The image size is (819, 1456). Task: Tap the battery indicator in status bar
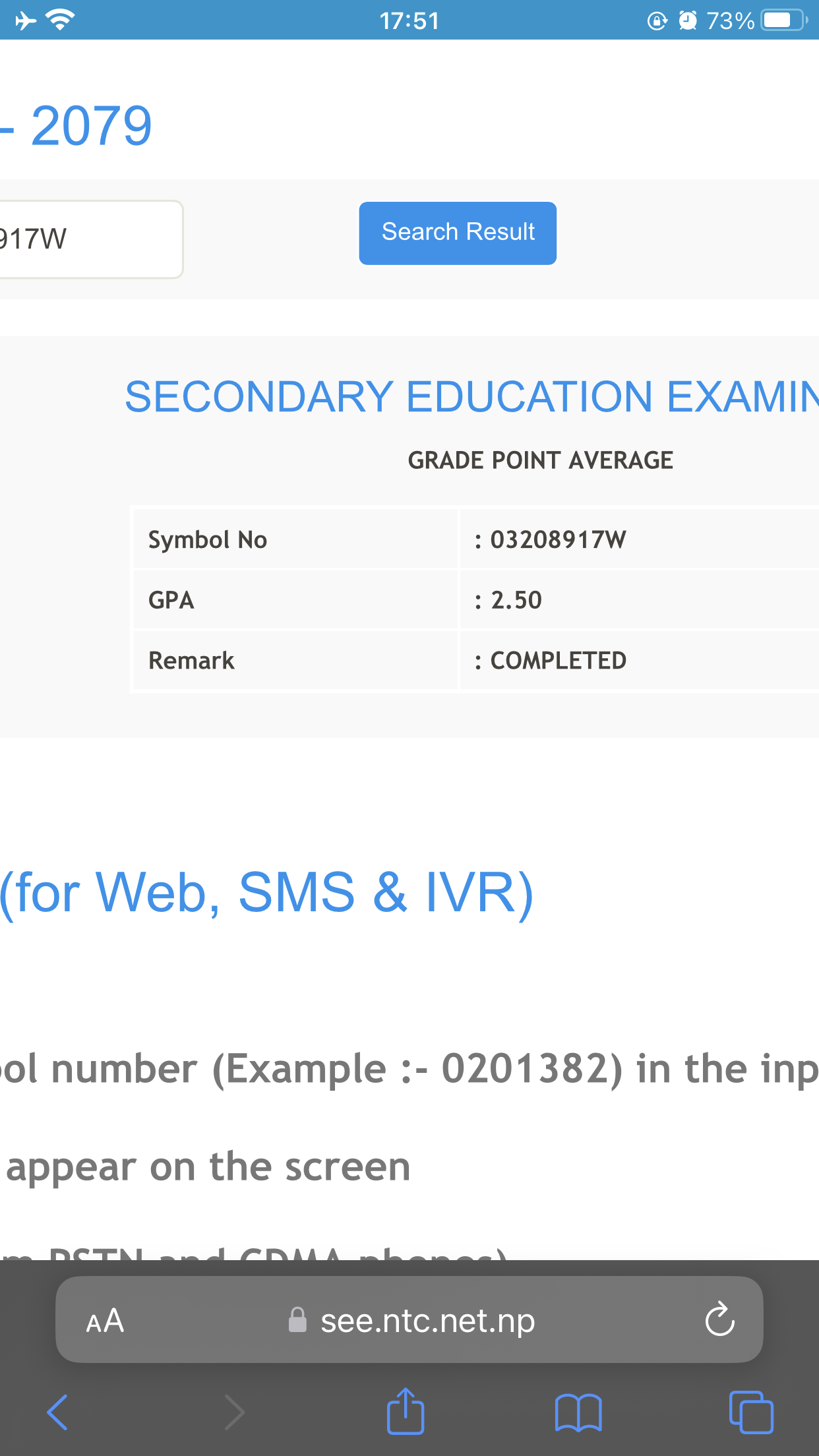783,20
